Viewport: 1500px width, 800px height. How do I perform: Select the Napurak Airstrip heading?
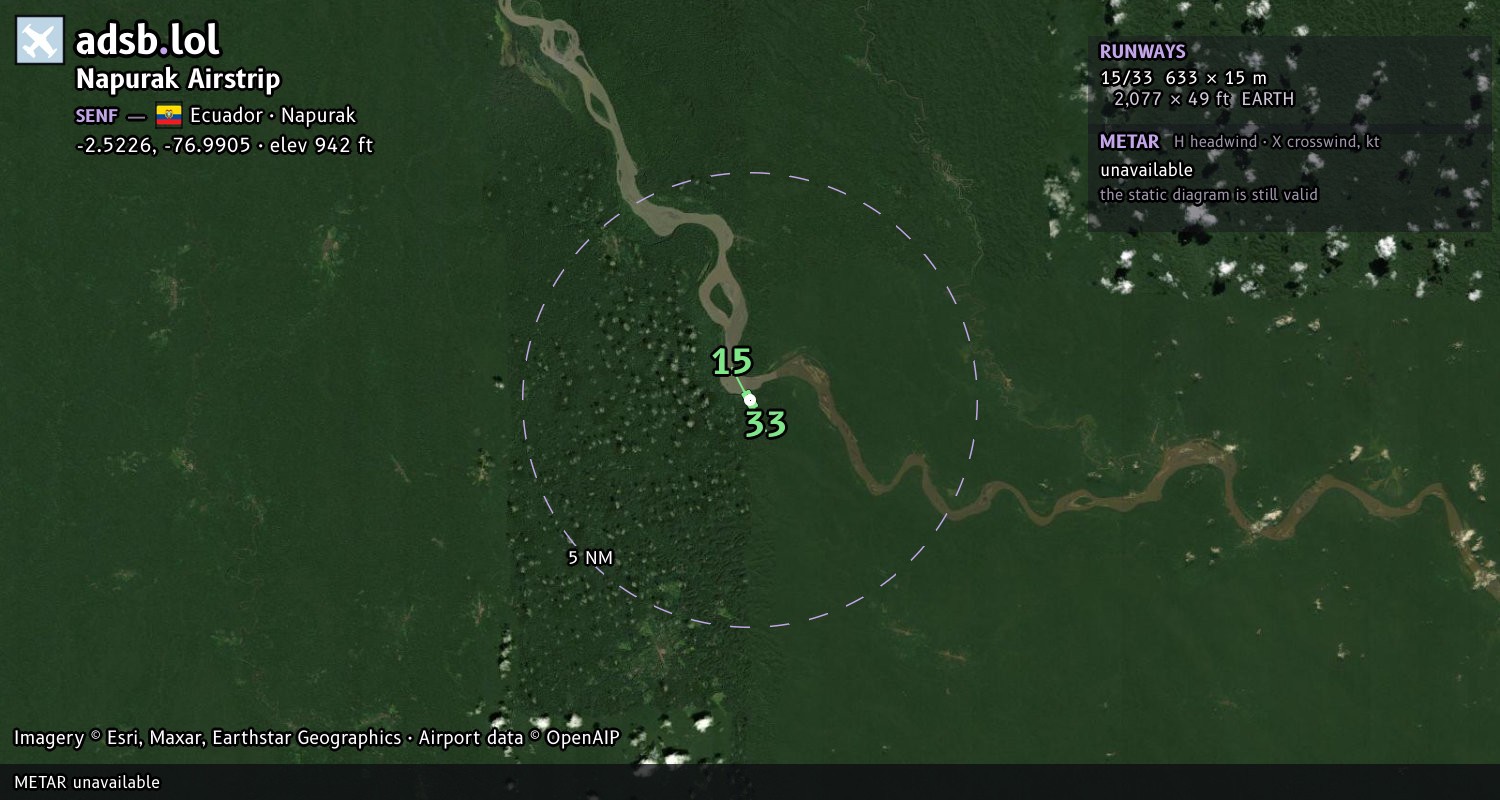pos(178,80)
